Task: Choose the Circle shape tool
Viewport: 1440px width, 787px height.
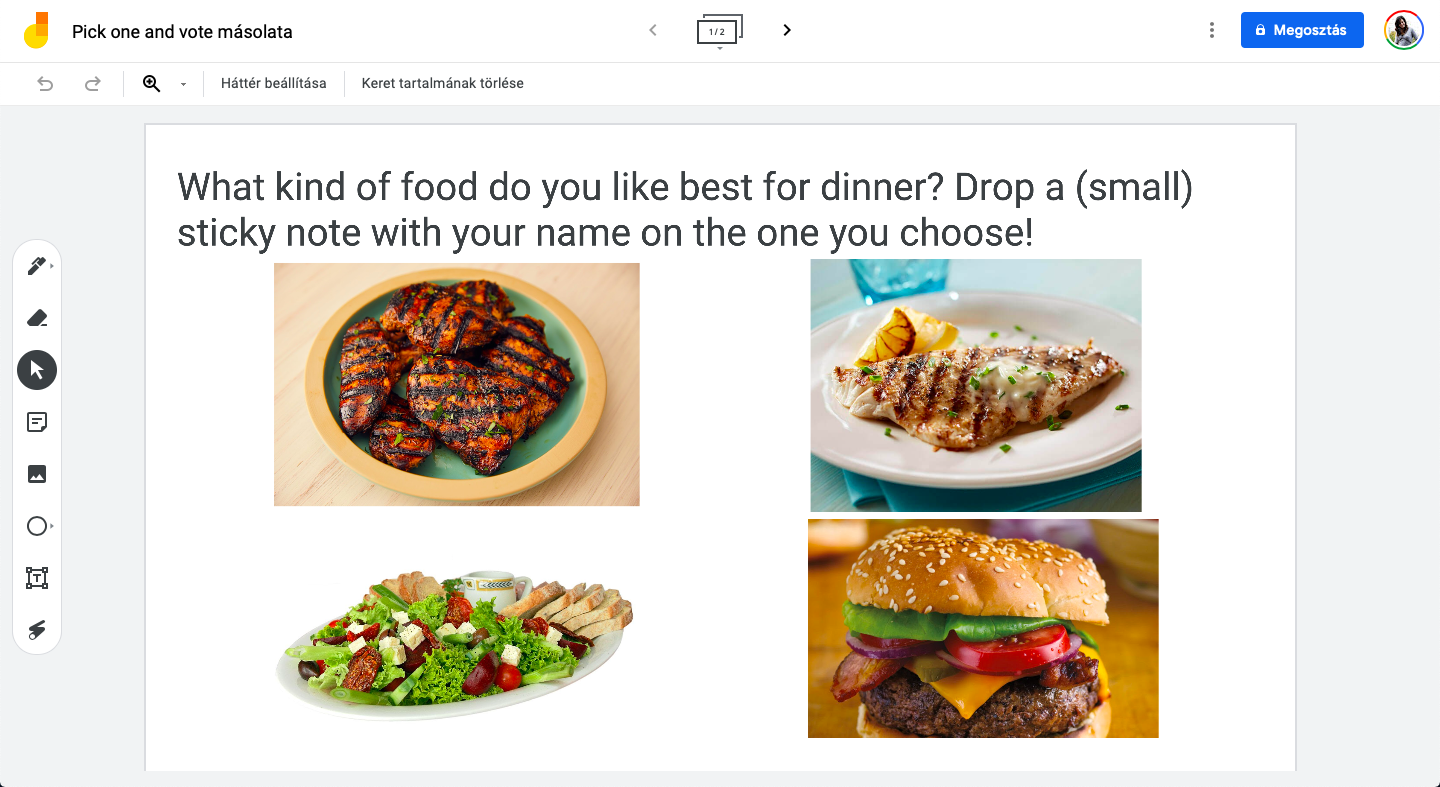Action: [37, 526]
